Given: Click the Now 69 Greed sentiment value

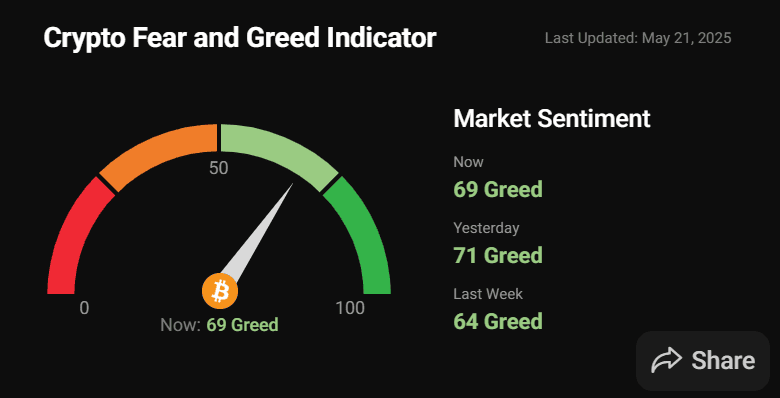Looking at the screenshot, I should 497,190.
